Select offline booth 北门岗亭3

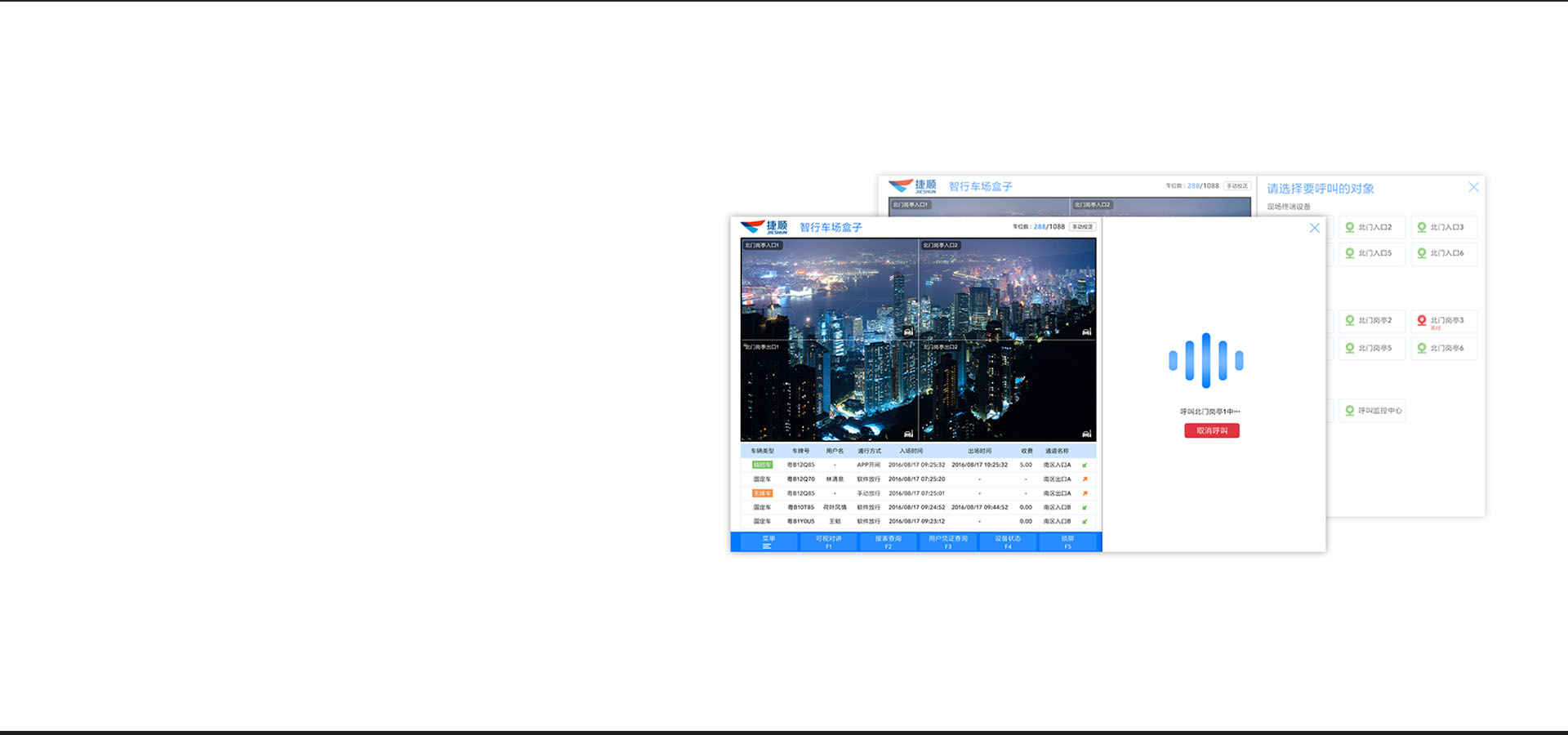click(x=1444, y=321)
